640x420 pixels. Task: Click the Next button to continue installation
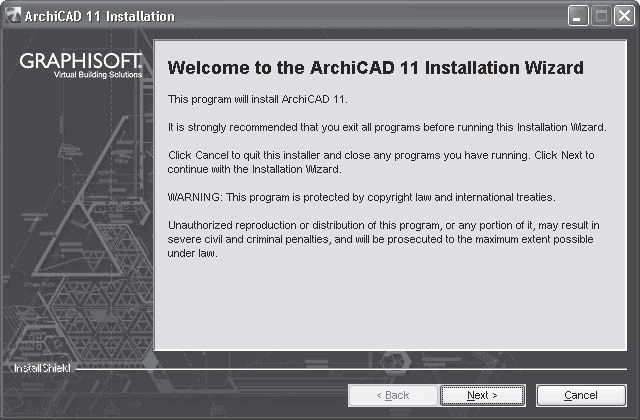click(482, 395)
